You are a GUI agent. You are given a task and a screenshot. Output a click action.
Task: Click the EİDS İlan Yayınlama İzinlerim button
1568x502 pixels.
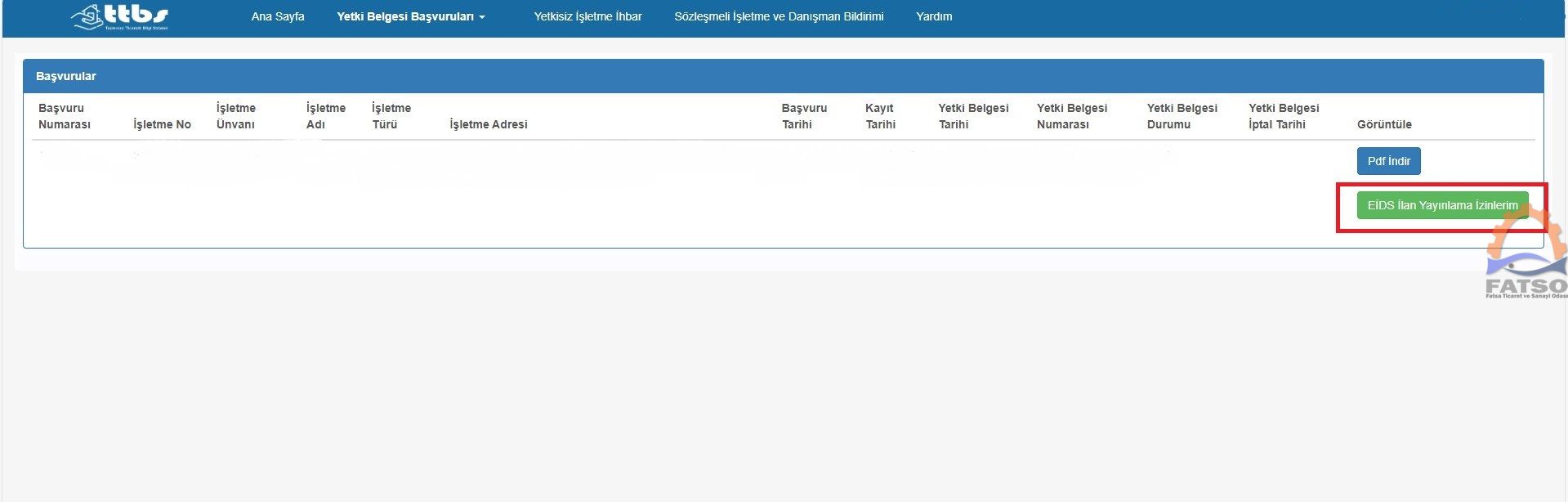point(1442,206)
